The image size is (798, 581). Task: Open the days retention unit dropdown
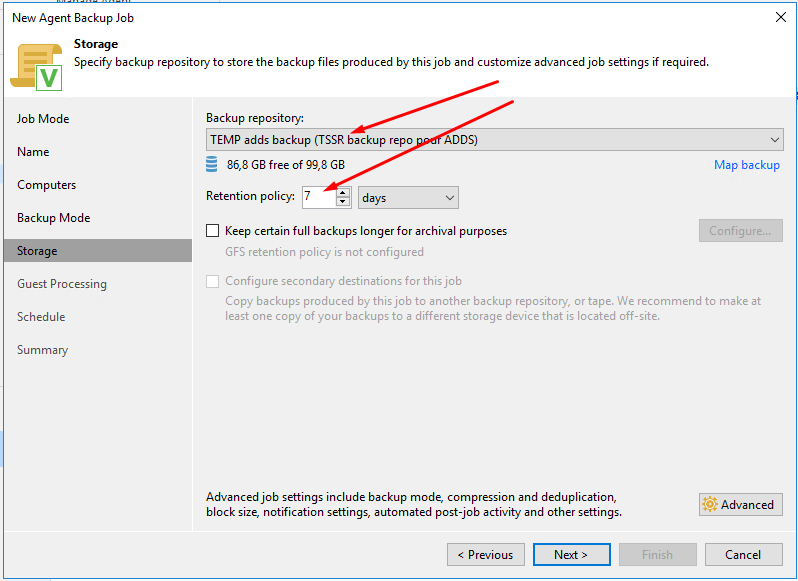[x=408, y=197]
